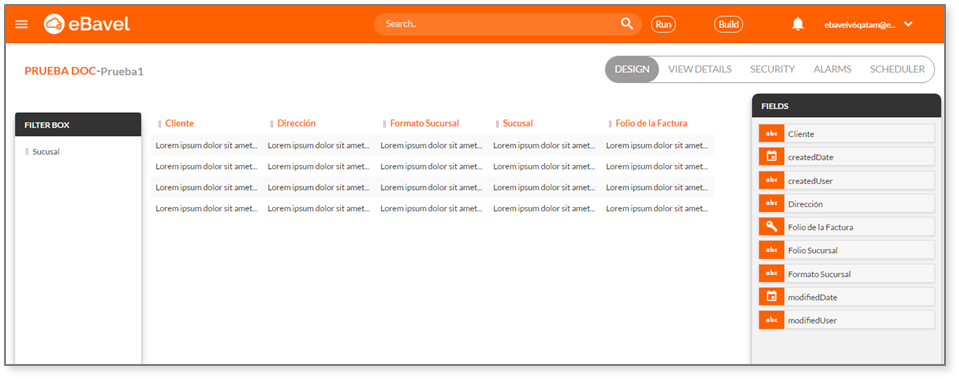Open the SECURITY tab
This screenshot has height=379, width=959.
[x=772, y=69]
